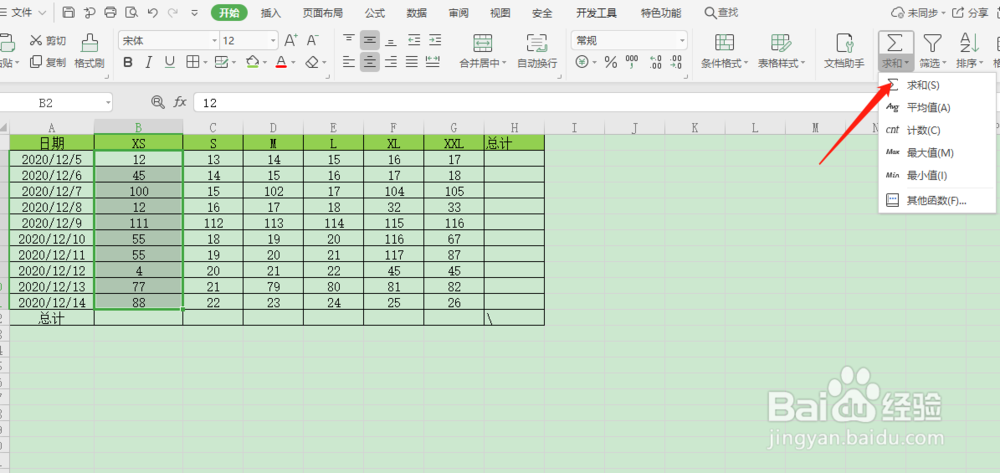Click the Undo arrow icon
The height and width of the screenshot is (473, 1000).
tap(152, 12)
